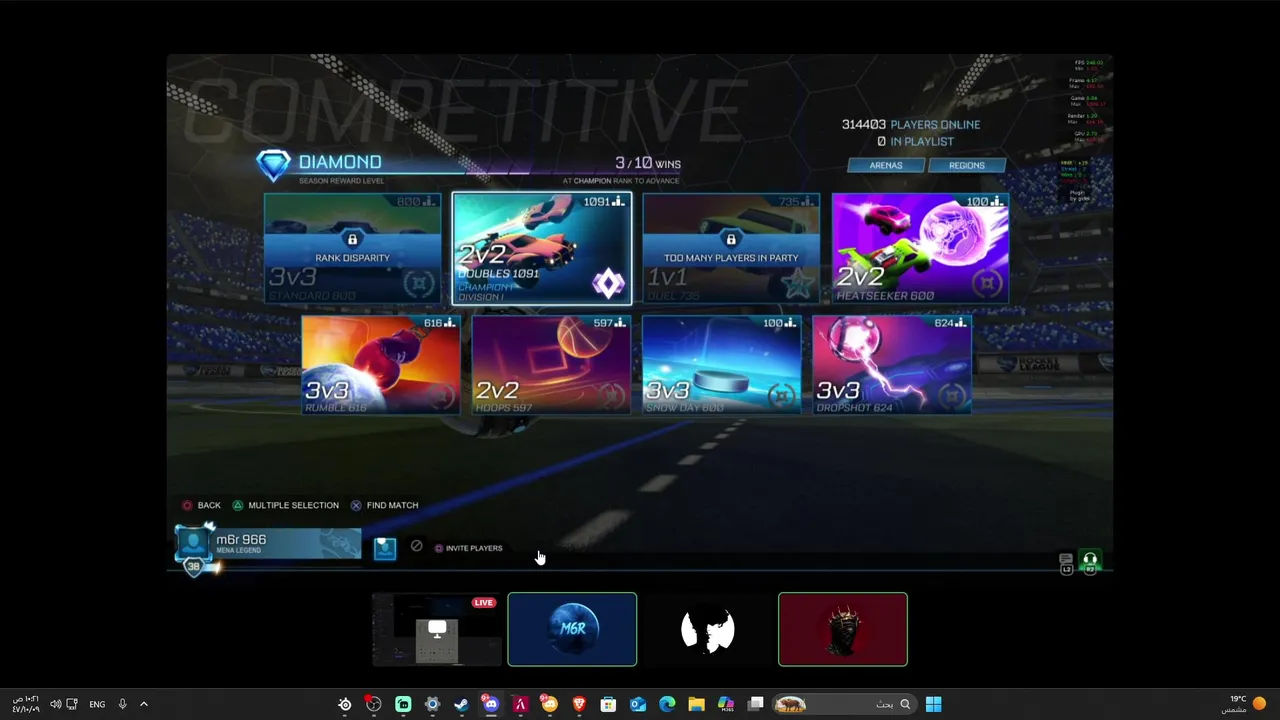Click the Multiple Selection prompt
Image resolution: width=1280 pixels, height=720 pixels.
pyautogui.click(x=286, y=505)
